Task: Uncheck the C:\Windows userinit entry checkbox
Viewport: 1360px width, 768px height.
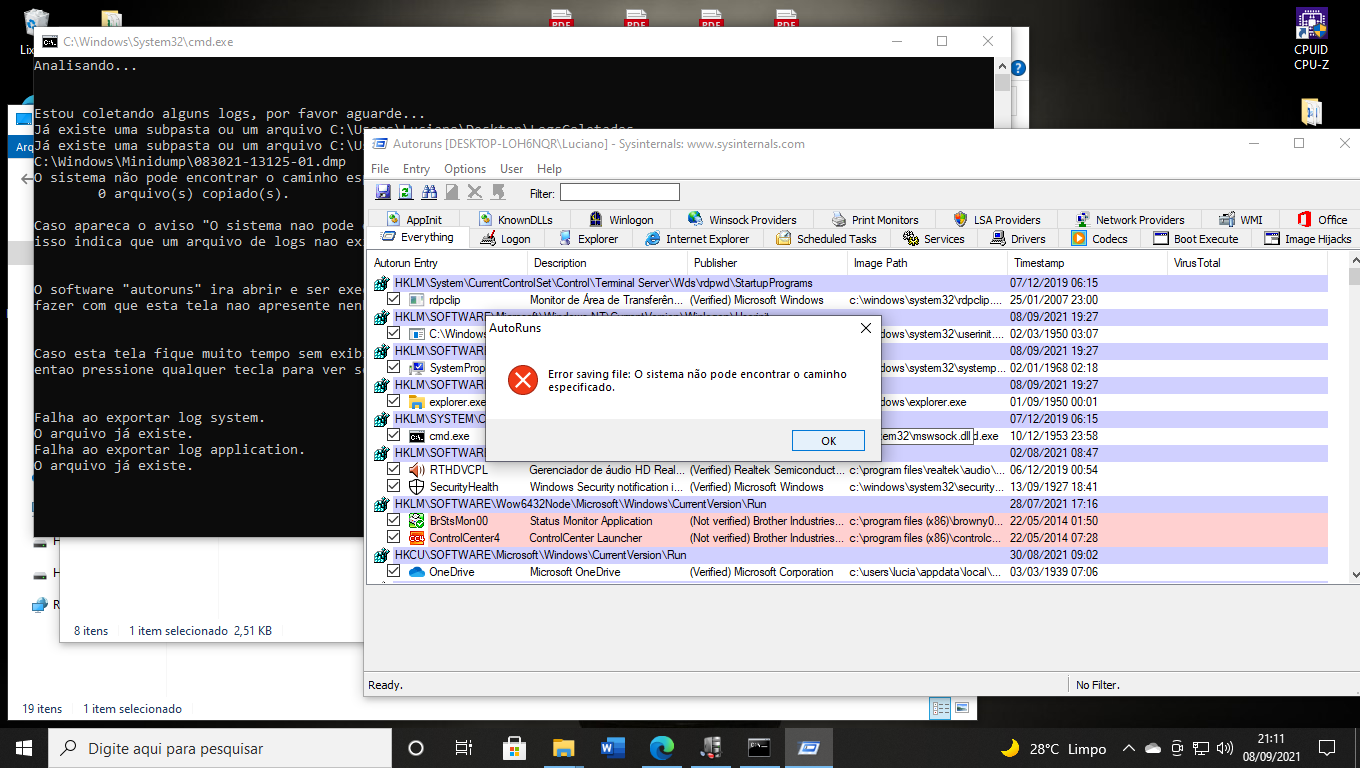Action: click(x=394, y=334)
